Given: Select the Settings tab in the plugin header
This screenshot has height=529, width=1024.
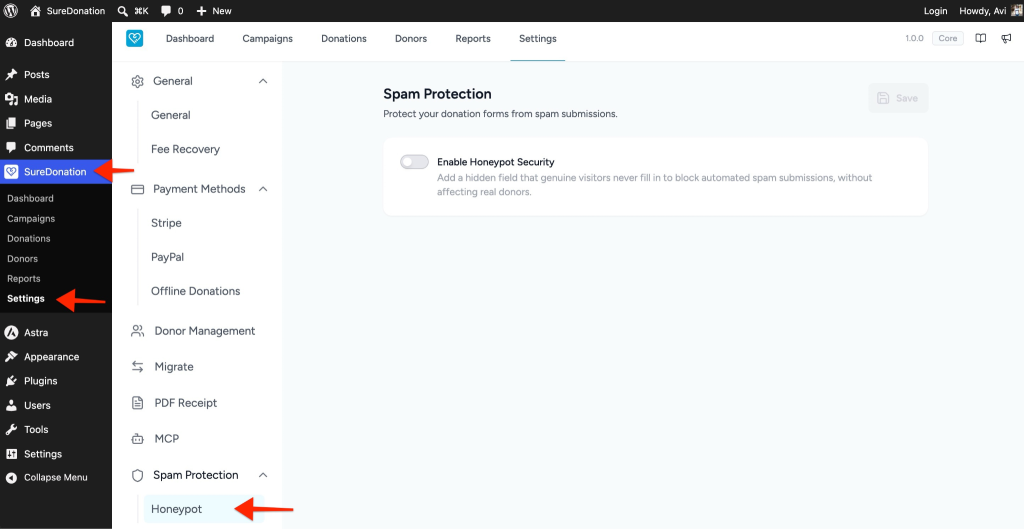Looking at the screenshot, I should point(537,39).
